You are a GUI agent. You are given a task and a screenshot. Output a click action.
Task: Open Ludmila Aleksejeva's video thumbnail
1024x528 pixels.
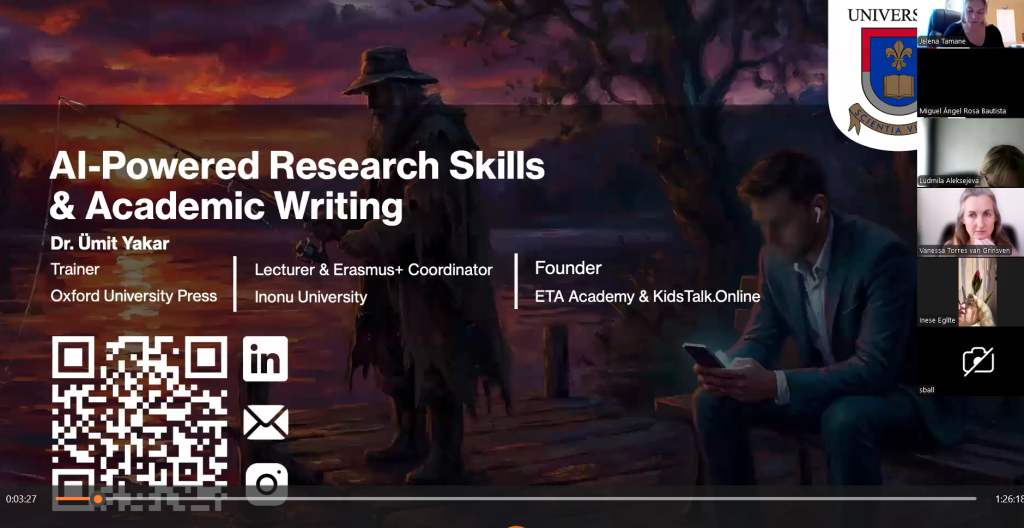(x=970, y=152)
